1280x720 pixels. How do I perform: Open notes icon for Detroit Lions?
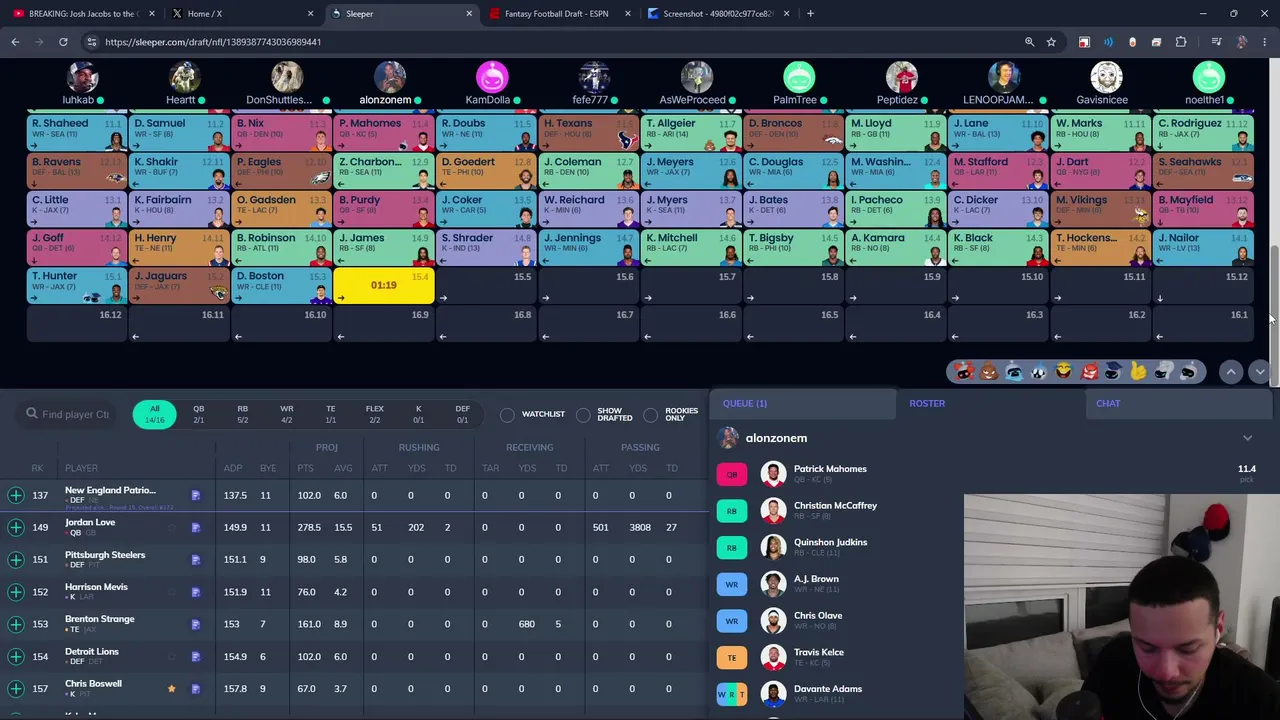click(x=195, y=656)
